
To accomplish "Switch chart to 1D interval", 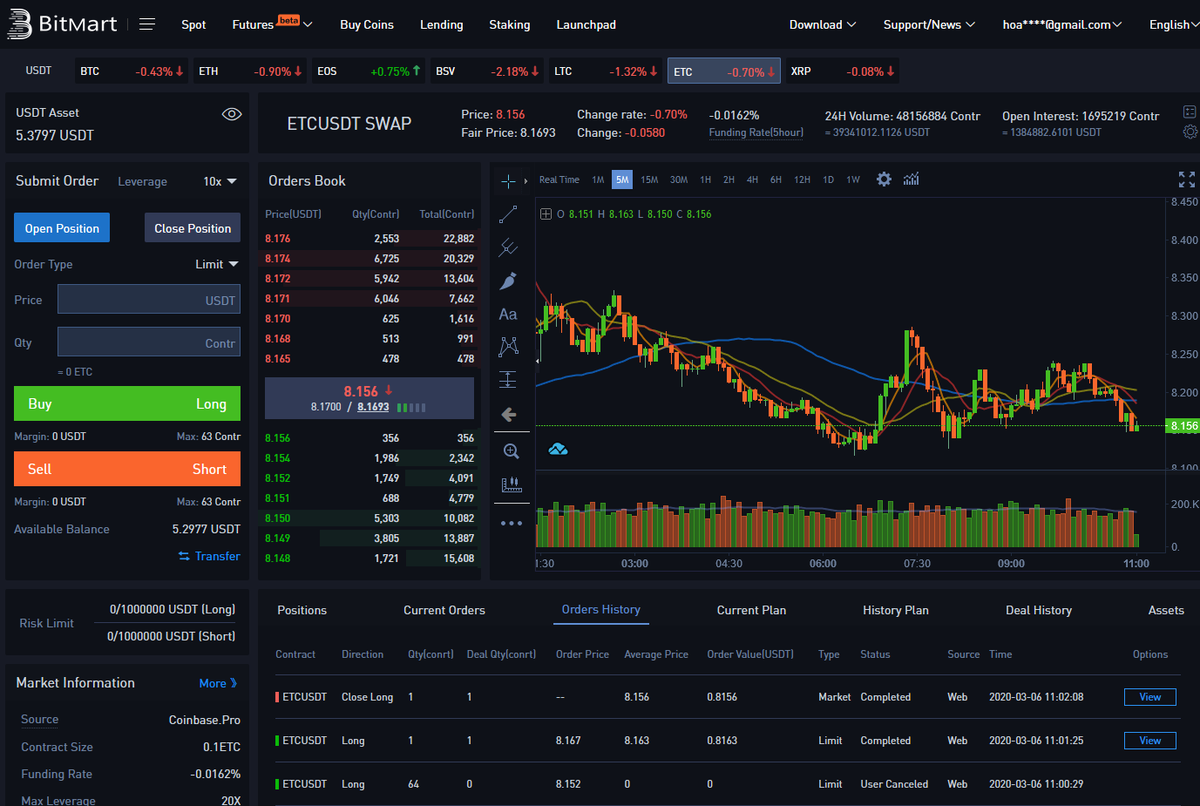I will tap(828, 180).
